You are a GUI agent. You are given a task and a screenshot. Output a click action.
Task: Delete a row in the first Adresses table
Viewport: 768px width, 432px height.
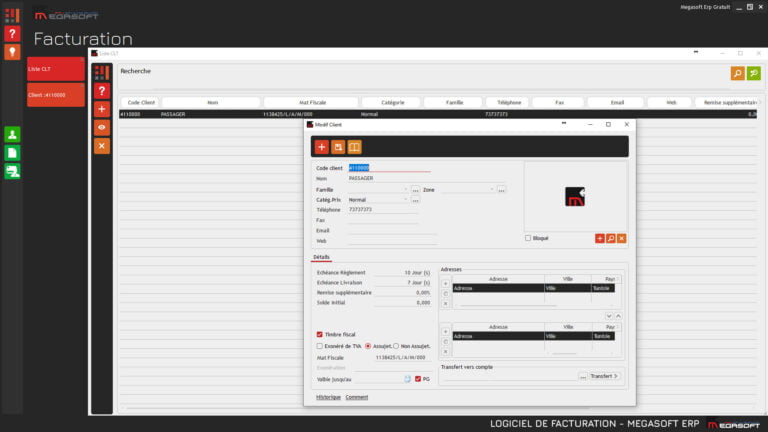445,304
